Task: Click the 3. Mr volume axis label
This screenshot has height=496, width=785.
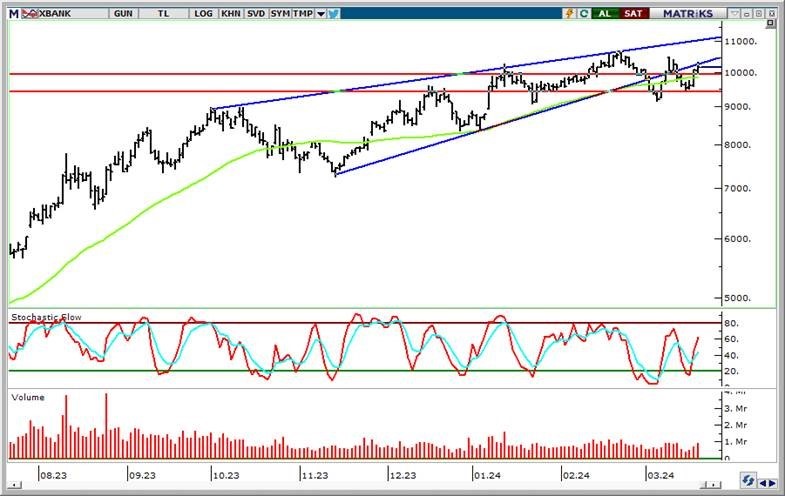Action: [736, 409]
